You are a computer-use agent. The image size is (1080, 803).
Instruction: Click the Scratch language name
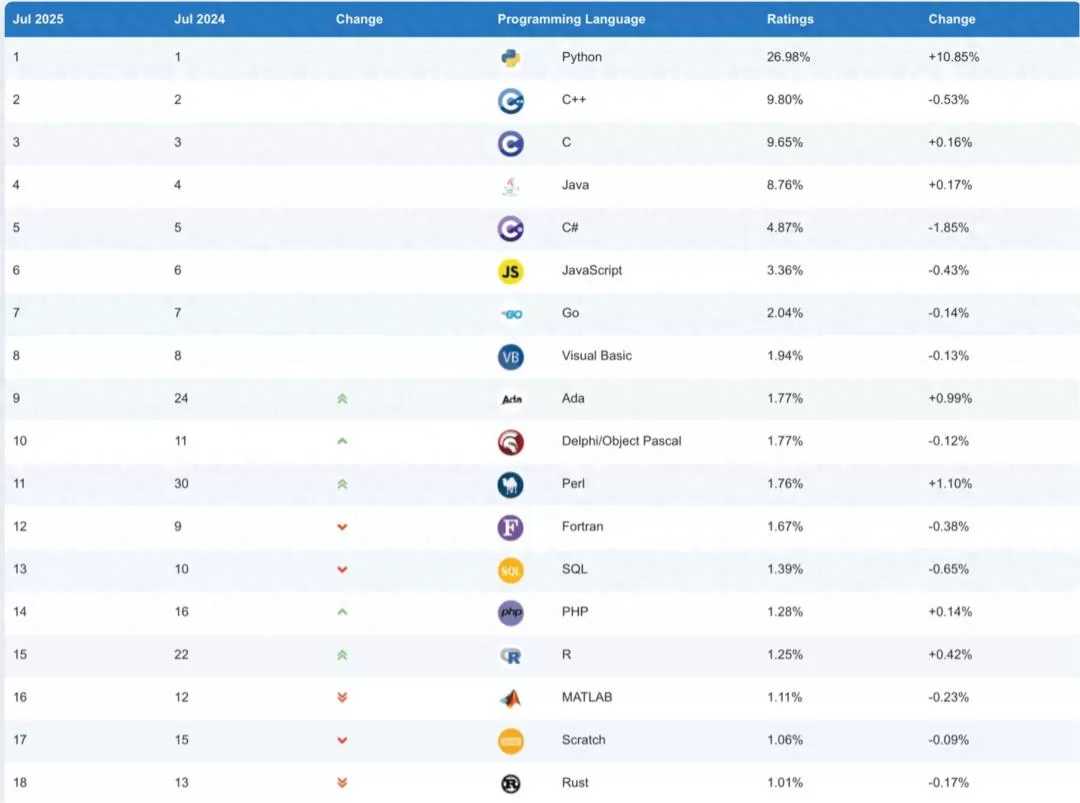(x=583, y=740)
